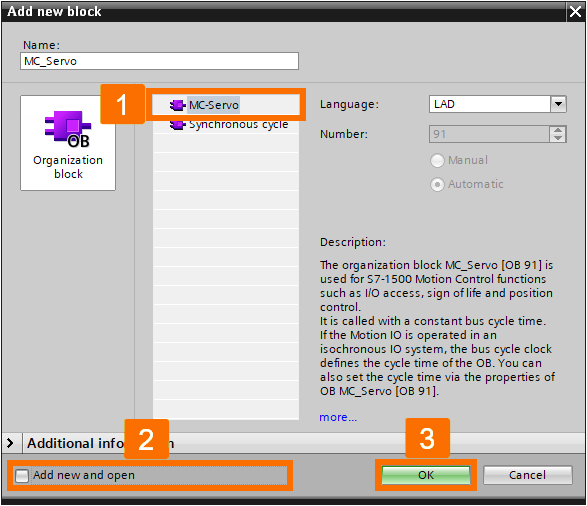
Task: Click the purple icon beside MC-Servo
Action: (x=177, y=105)
